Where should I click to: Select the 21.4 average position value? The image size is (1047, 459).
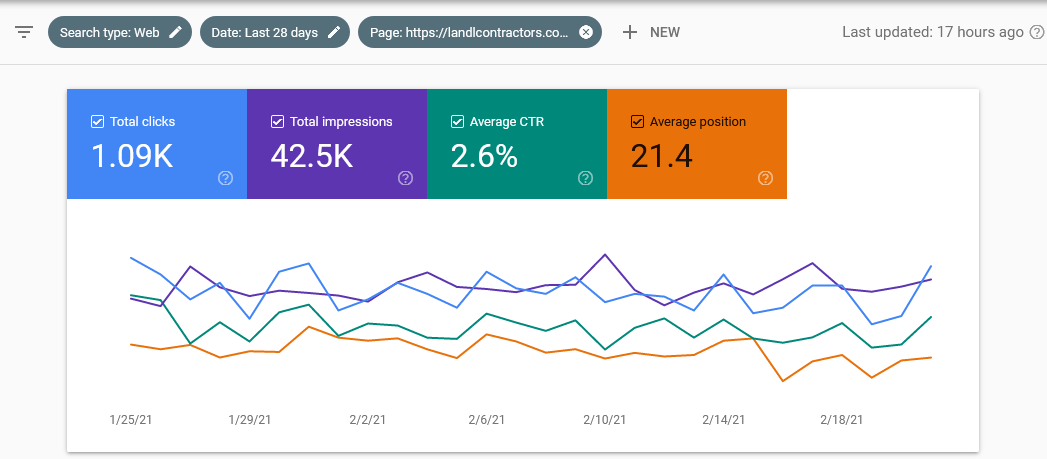[x=662, y=156]
